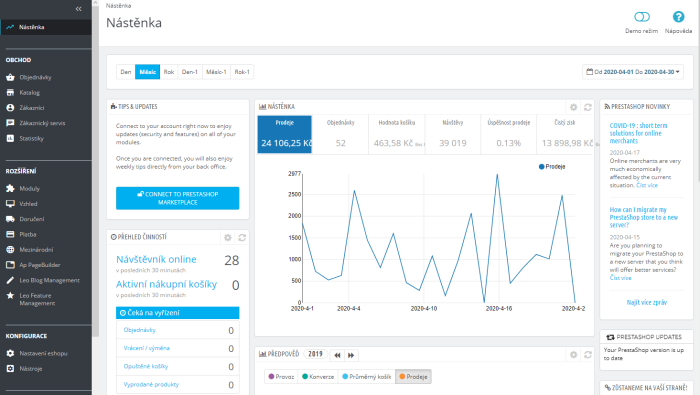
Task: Refresh the Přehled činností panel
Action: click(242, 237)
